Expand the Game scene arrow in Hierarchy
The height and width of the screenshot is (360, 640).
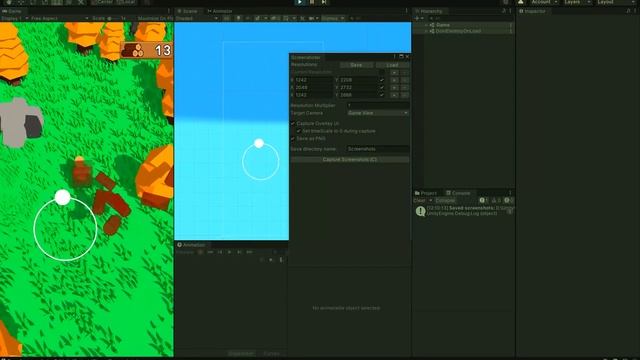click(x=426, y=25)
